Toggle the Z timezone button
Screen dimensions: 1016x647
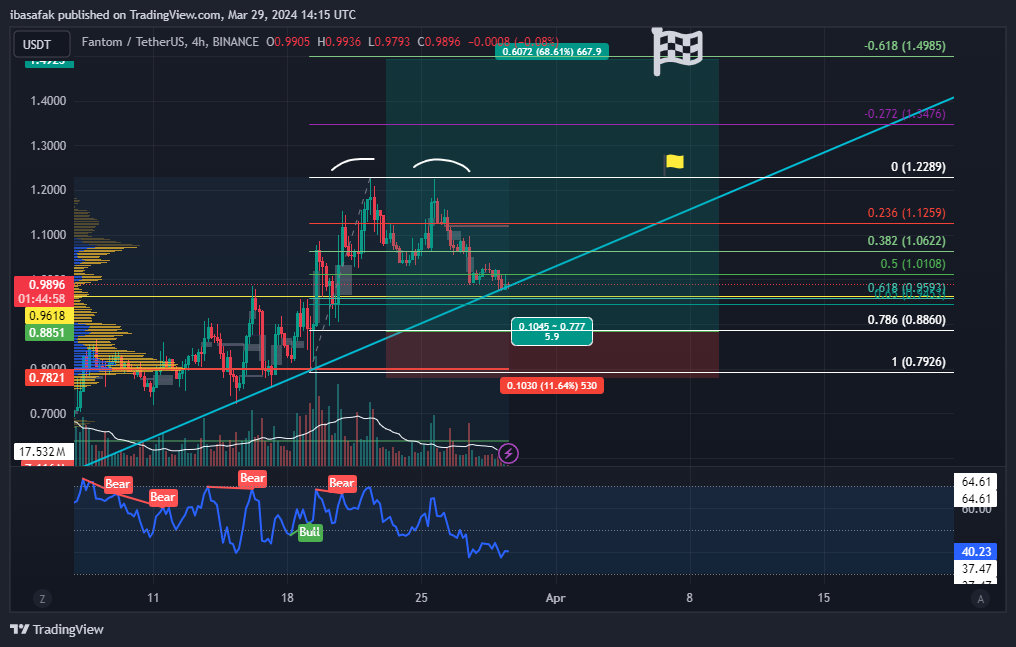(42, 598)
